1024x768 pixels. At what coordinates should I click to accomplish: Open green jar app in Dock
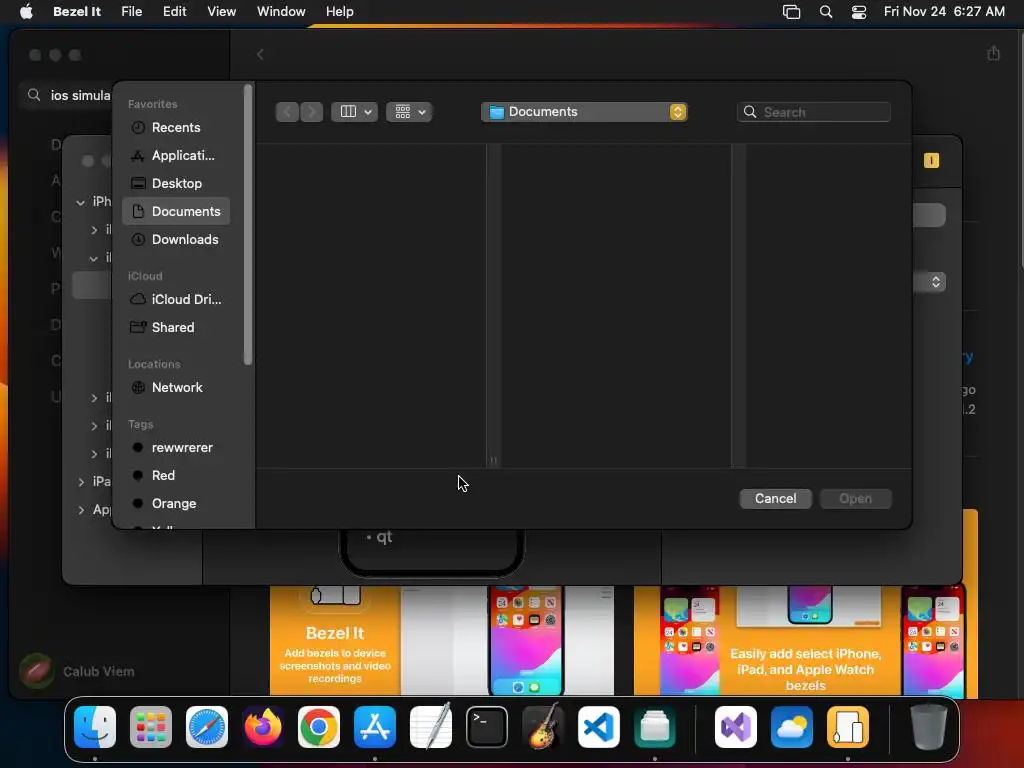(654, 727)
